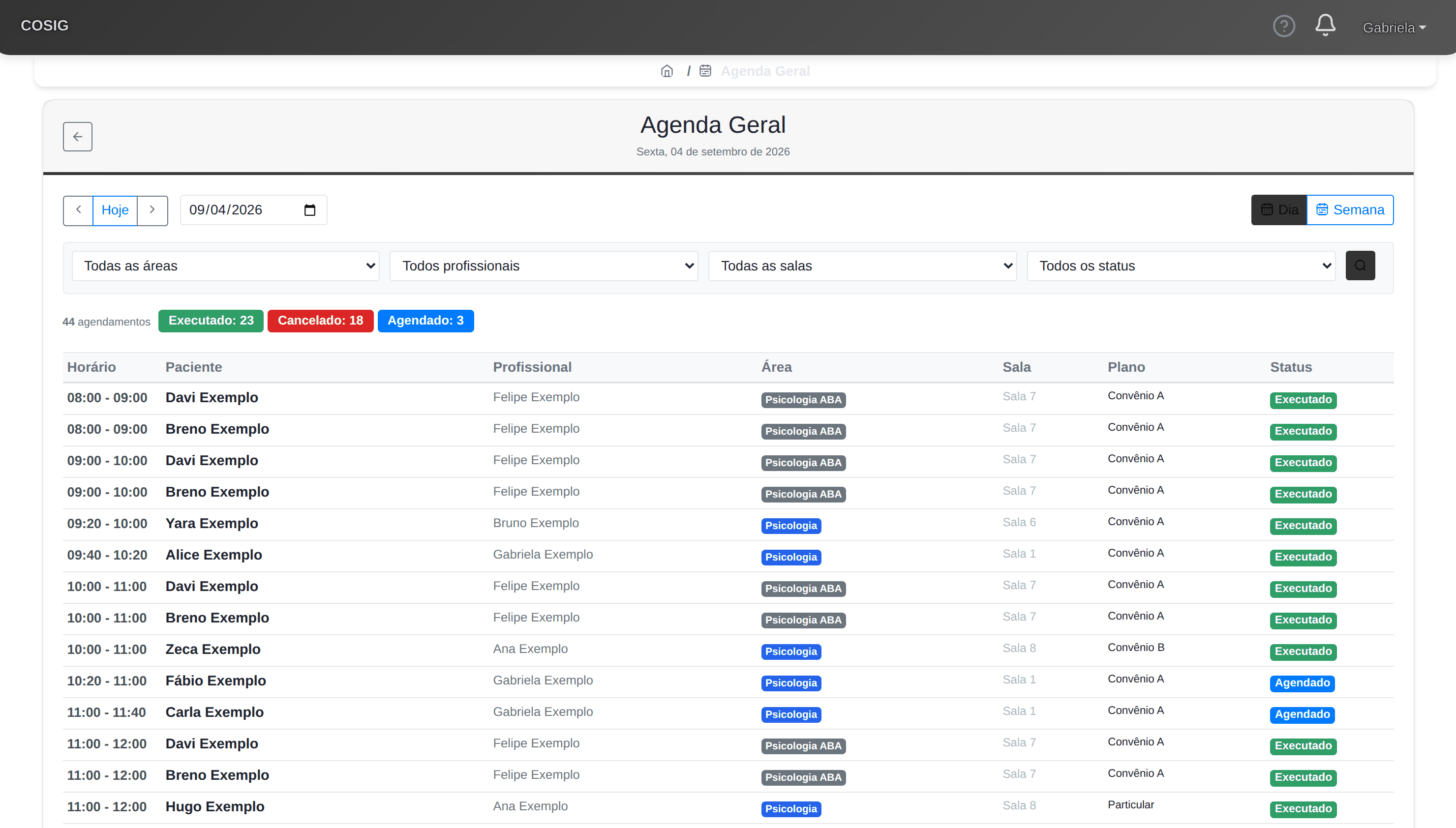Open Gabriela user menu

pos(1394,28)
